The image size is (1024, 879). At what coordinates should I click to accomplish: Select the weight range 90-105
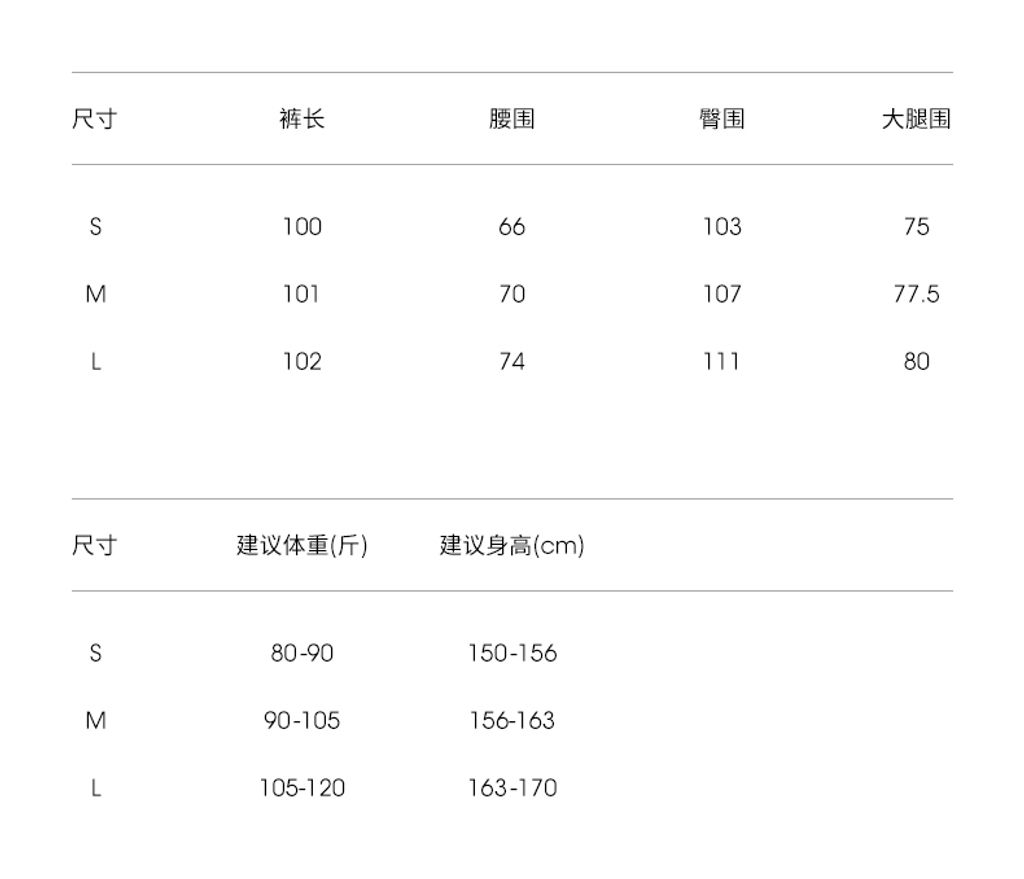click(x=302, y=721)
